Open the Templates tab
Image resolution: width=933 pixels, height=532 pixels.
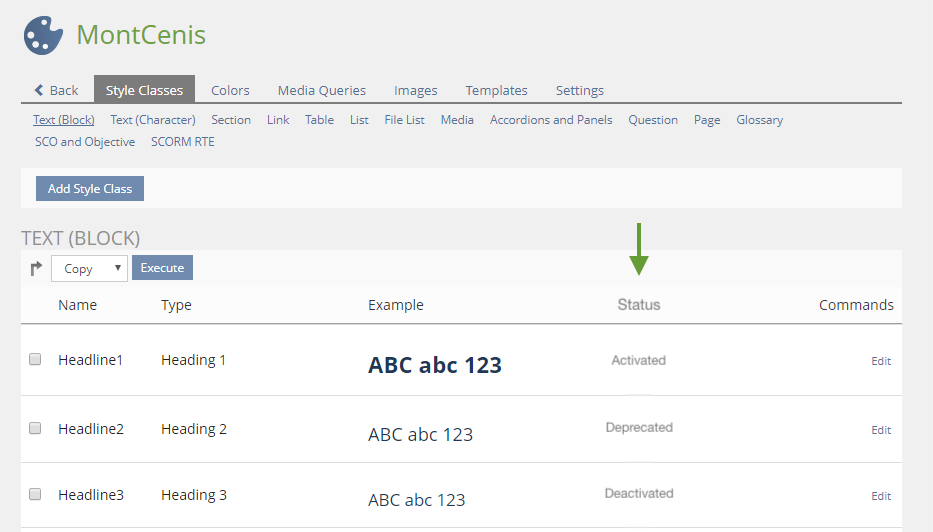pos(496,90)
